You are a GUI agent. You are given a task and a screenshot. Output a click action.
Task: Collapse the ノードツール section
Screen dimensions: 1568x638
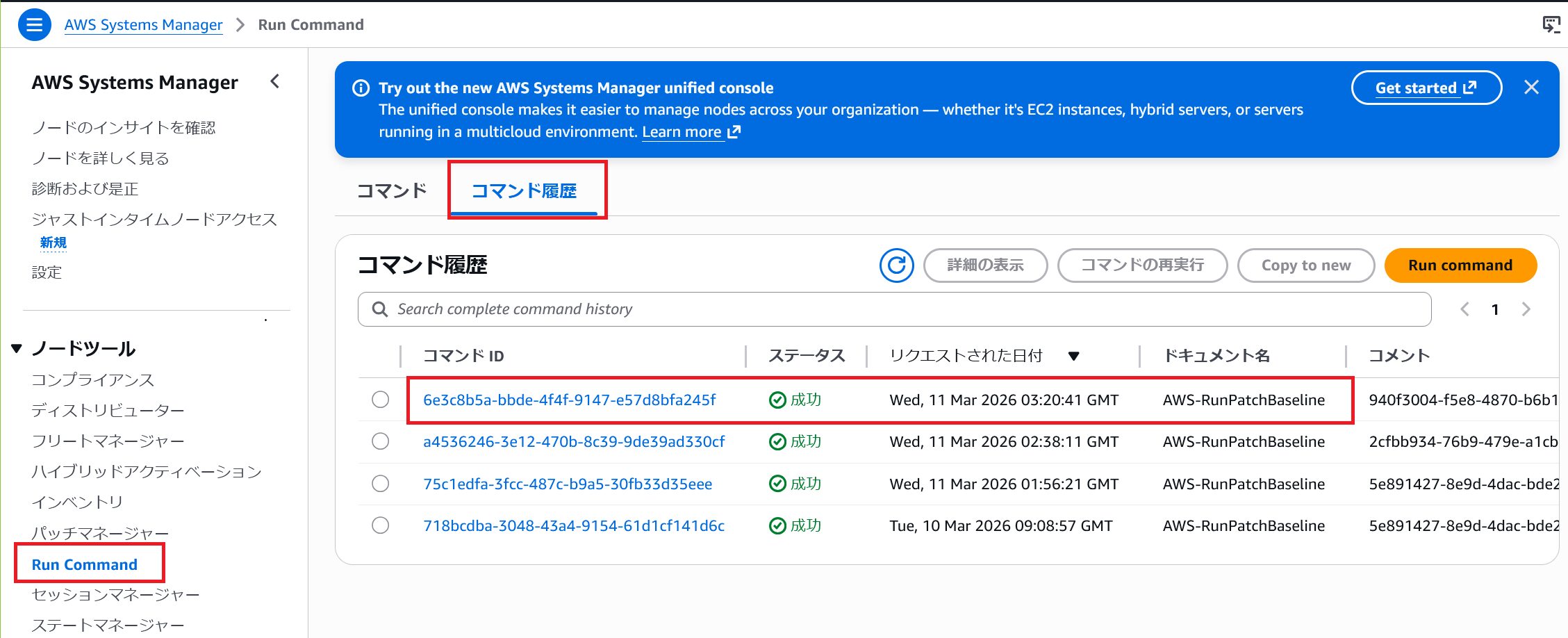[17, 349]
